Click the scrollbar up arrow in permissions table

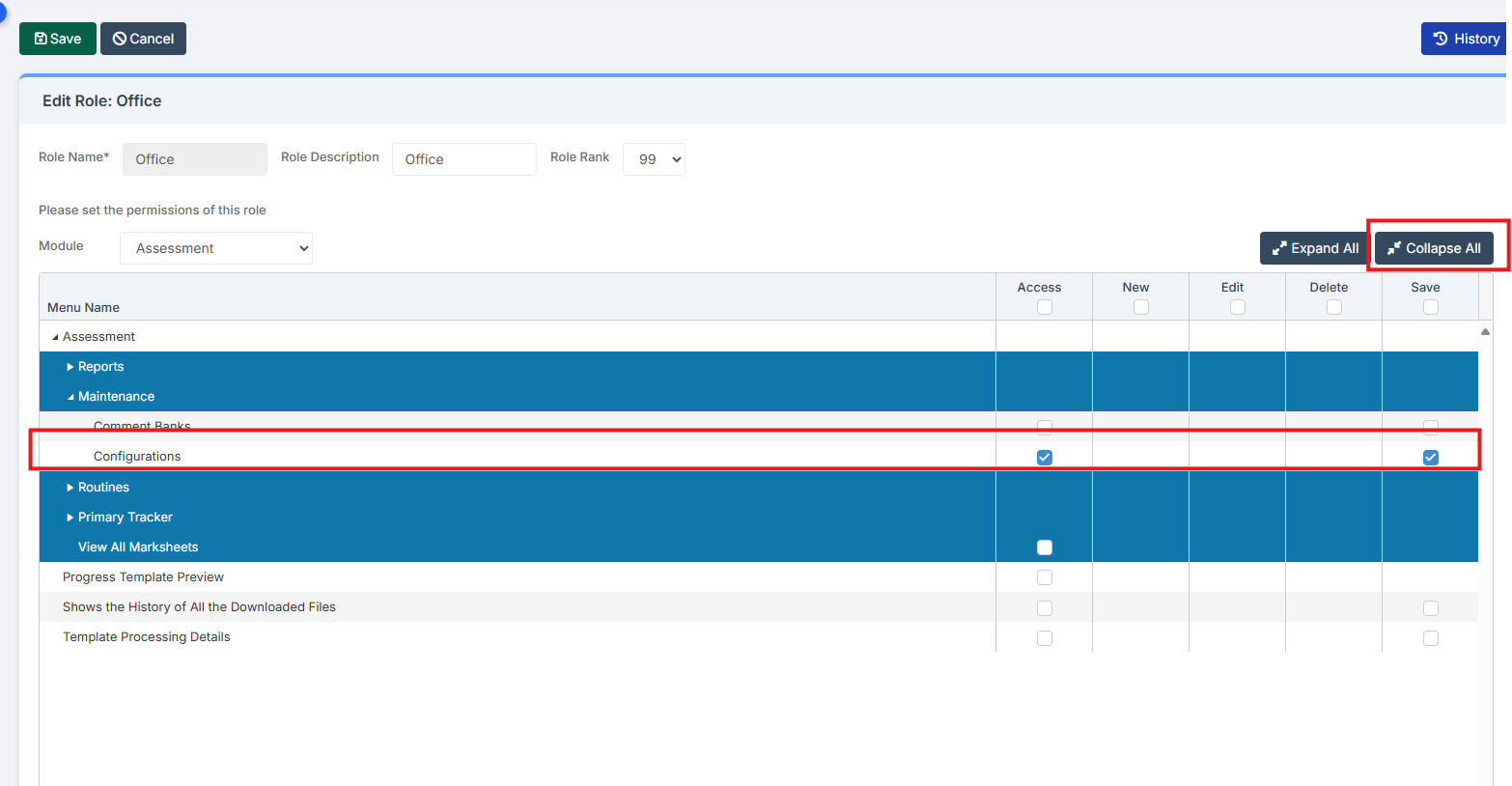pyautogui.click(x=1485, y=331)
